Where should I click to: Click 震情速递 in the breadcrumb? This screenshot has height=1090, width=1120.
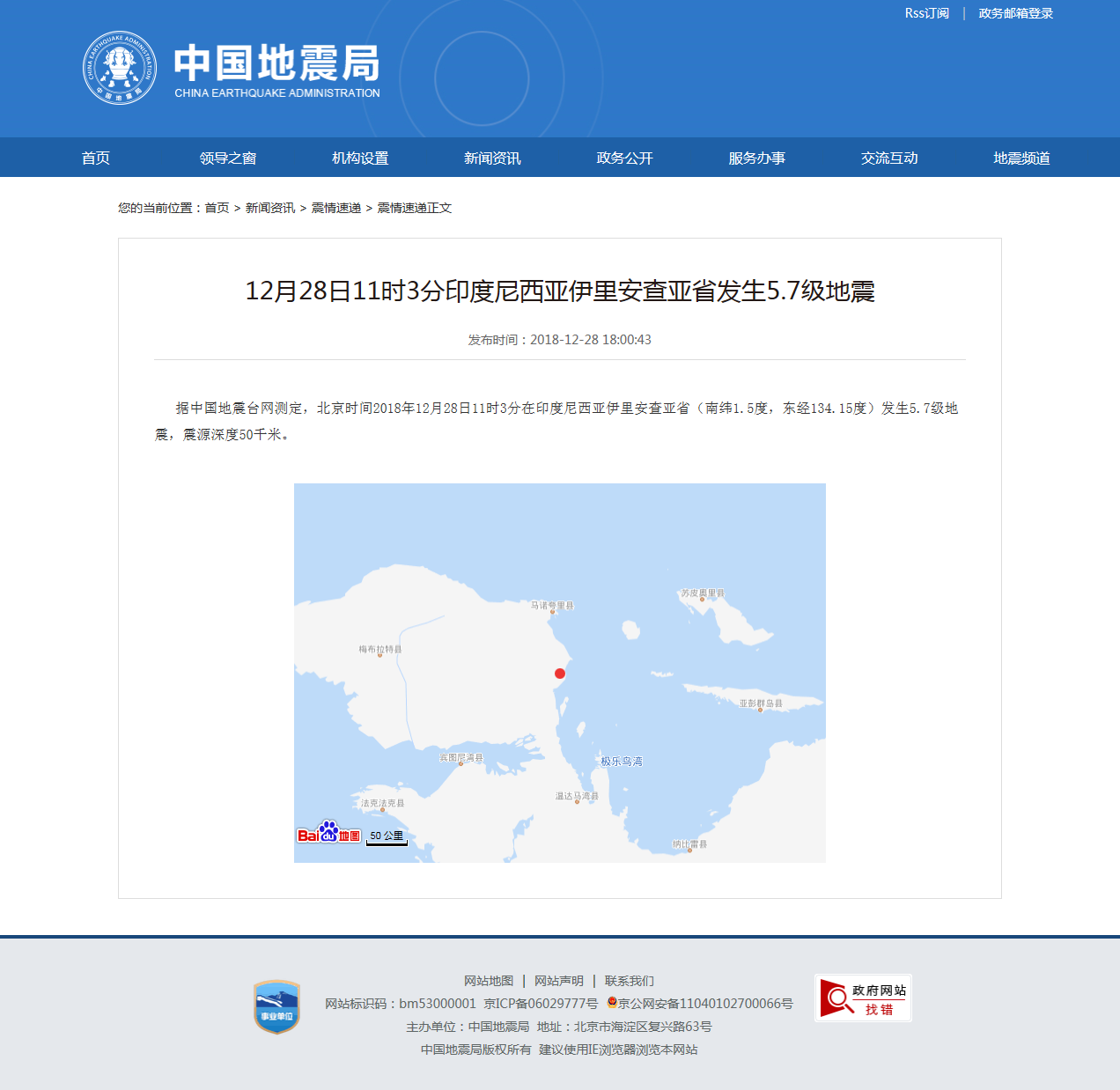click(x=336, y=208)
